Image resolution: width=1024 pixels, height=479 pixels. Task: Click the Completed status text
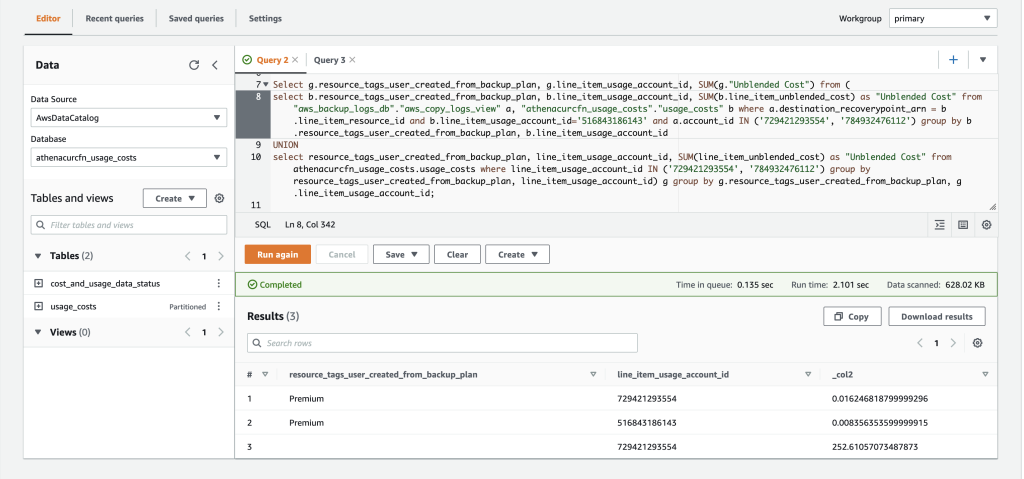click(x=281, y=285)
